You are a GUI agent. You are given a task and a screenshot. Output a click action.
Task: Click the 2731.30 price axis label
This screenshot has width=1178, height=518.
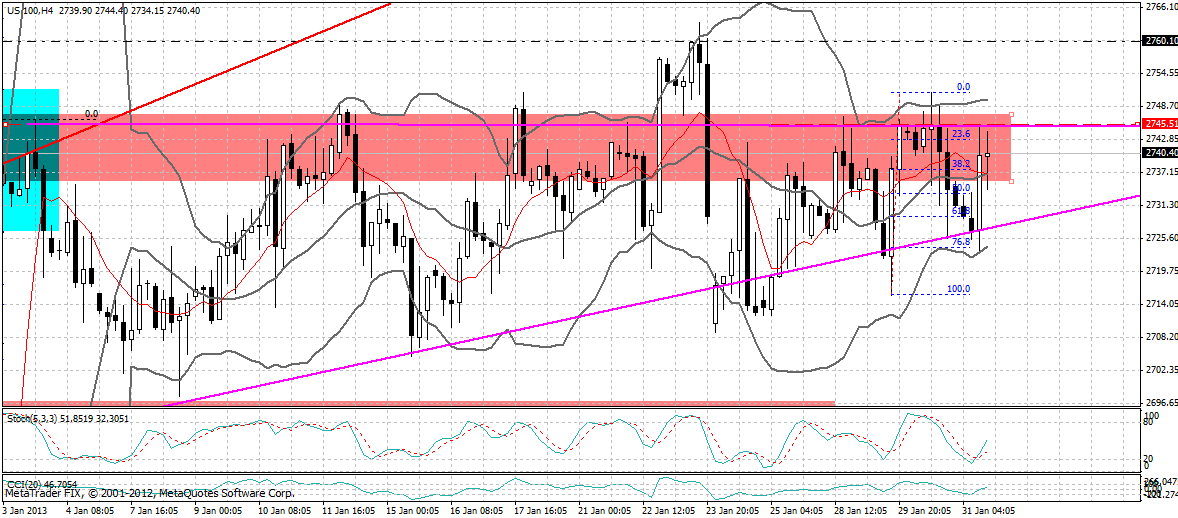tap(1161, 204)
